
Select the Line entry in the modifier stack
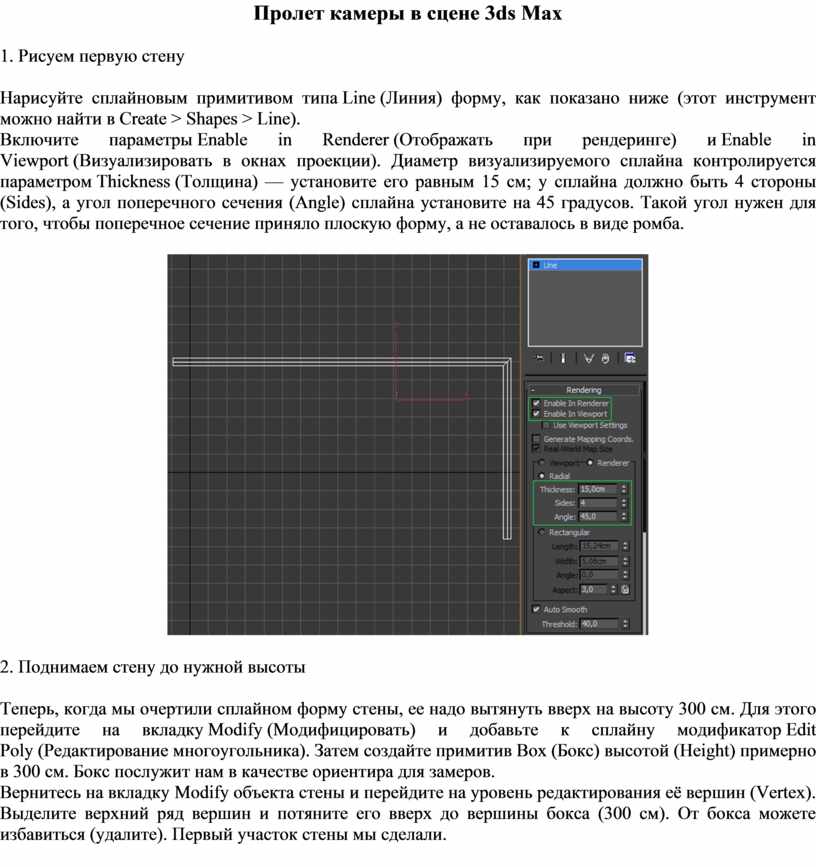(585, 265)
